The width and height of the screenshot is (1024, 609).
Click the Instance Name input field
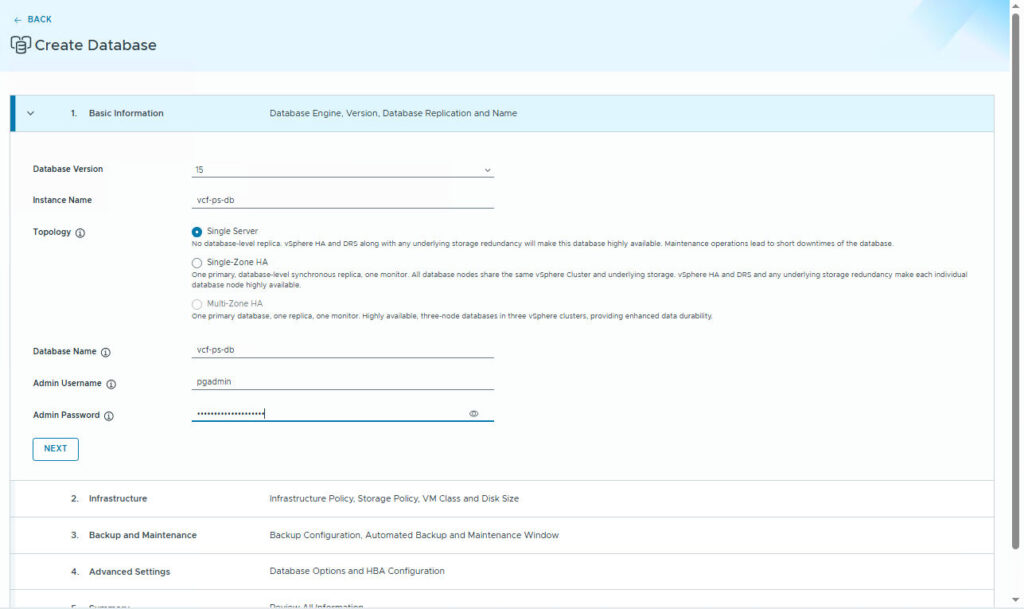click(342, 200)
